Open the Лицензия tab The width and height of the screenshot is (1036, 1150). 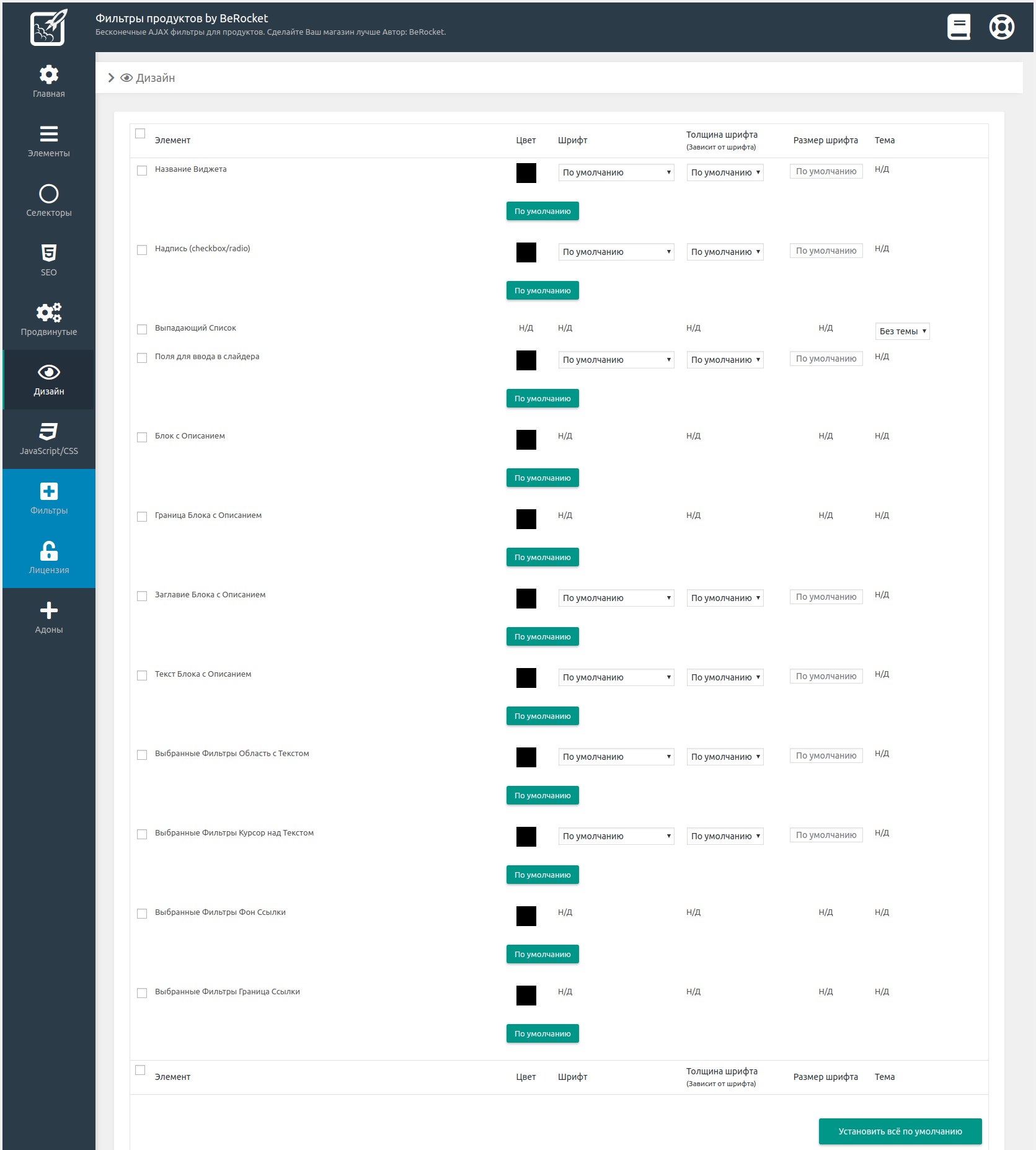tap(48, 558)
